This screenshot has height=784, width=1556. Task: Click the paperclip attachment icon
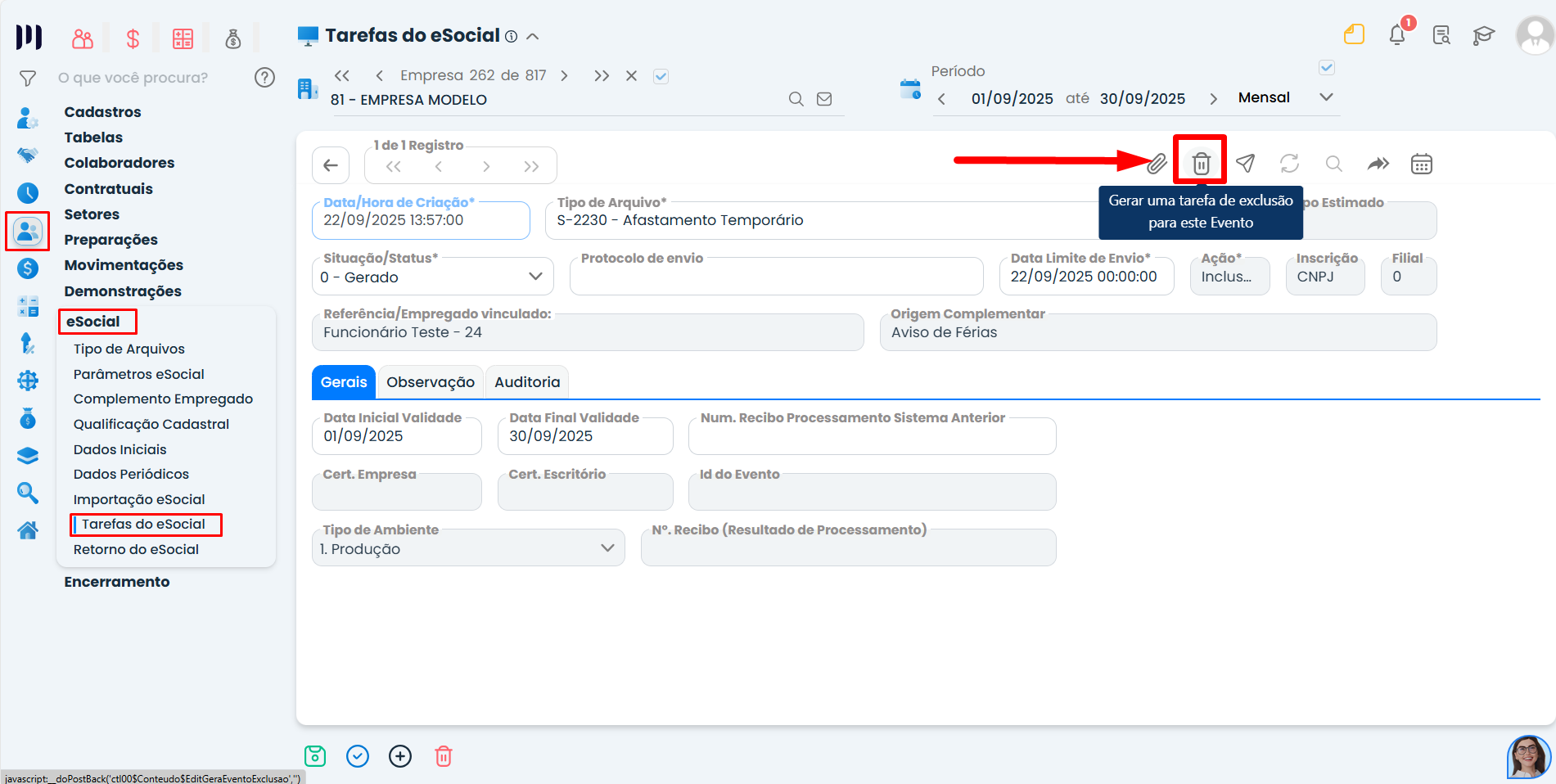coord(1157,164)
